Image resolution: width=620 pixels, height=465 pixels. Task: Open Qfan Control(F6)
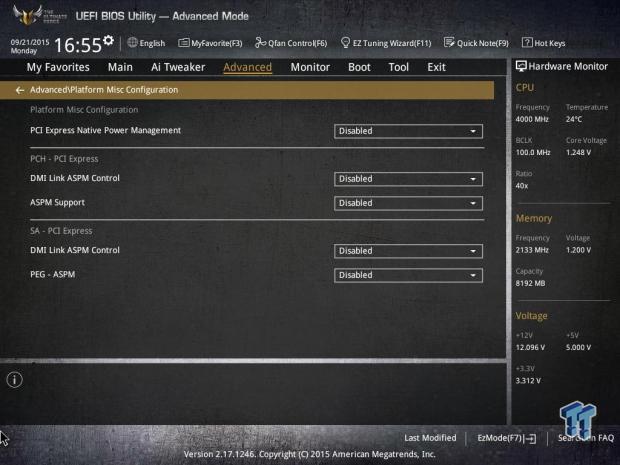(291, 43)
